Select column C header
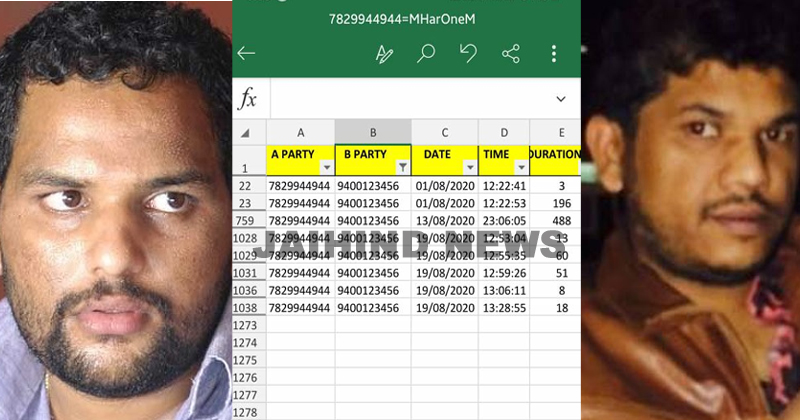 coord(444,133)
